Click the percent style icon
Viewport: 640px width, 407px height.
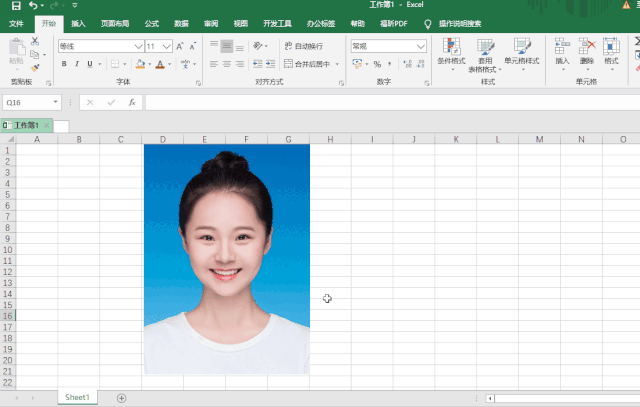click(x=376, y=64)
